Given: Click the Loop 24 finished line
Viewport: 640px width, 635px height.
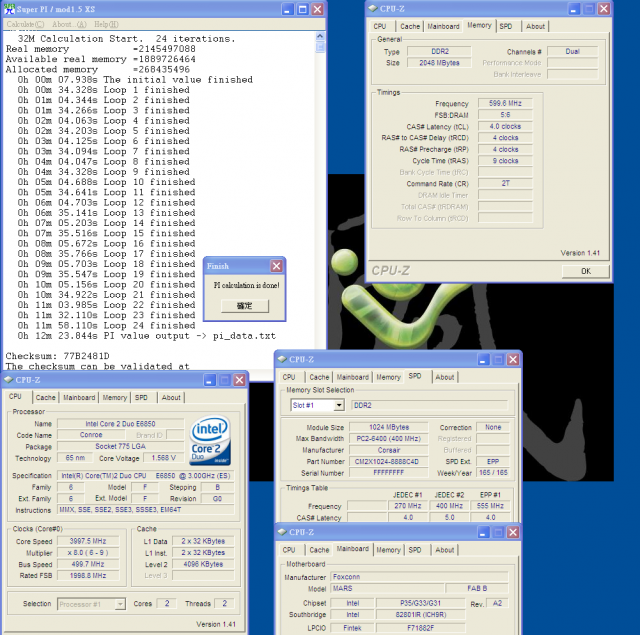Looking at the screenshot, I should pyautogui.click(x=106, y=325).
